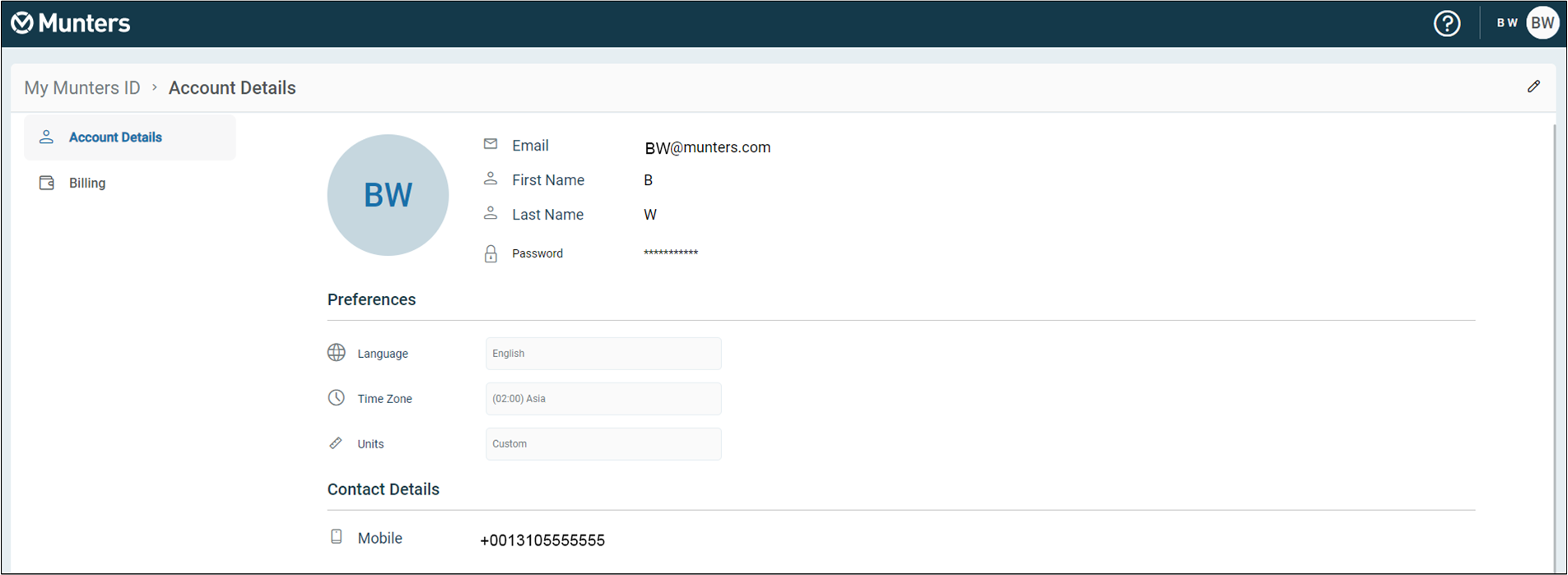The image size is (1568, 575).
Task: Click the globe icon next to Language
Action: click(x=337, y=353)
